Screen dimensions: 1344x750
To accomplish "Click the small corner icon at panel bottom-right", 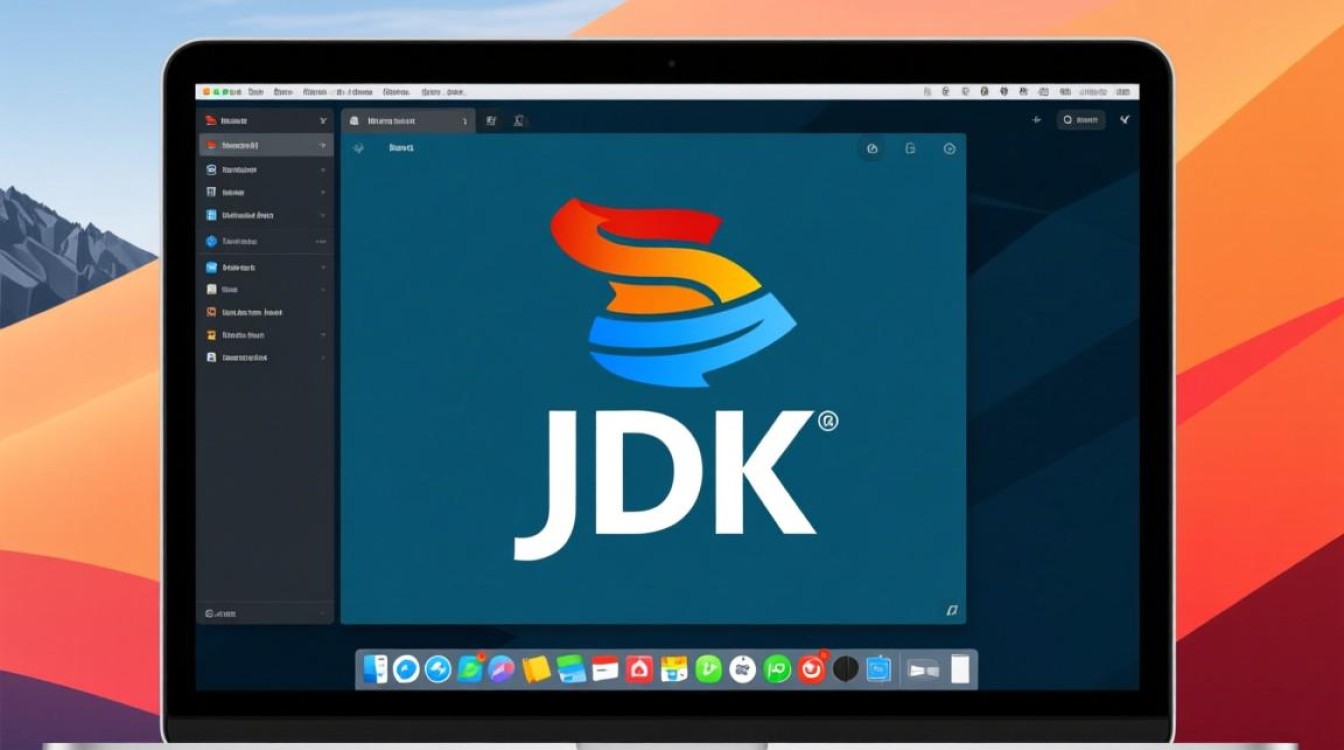I will point(951,609).
